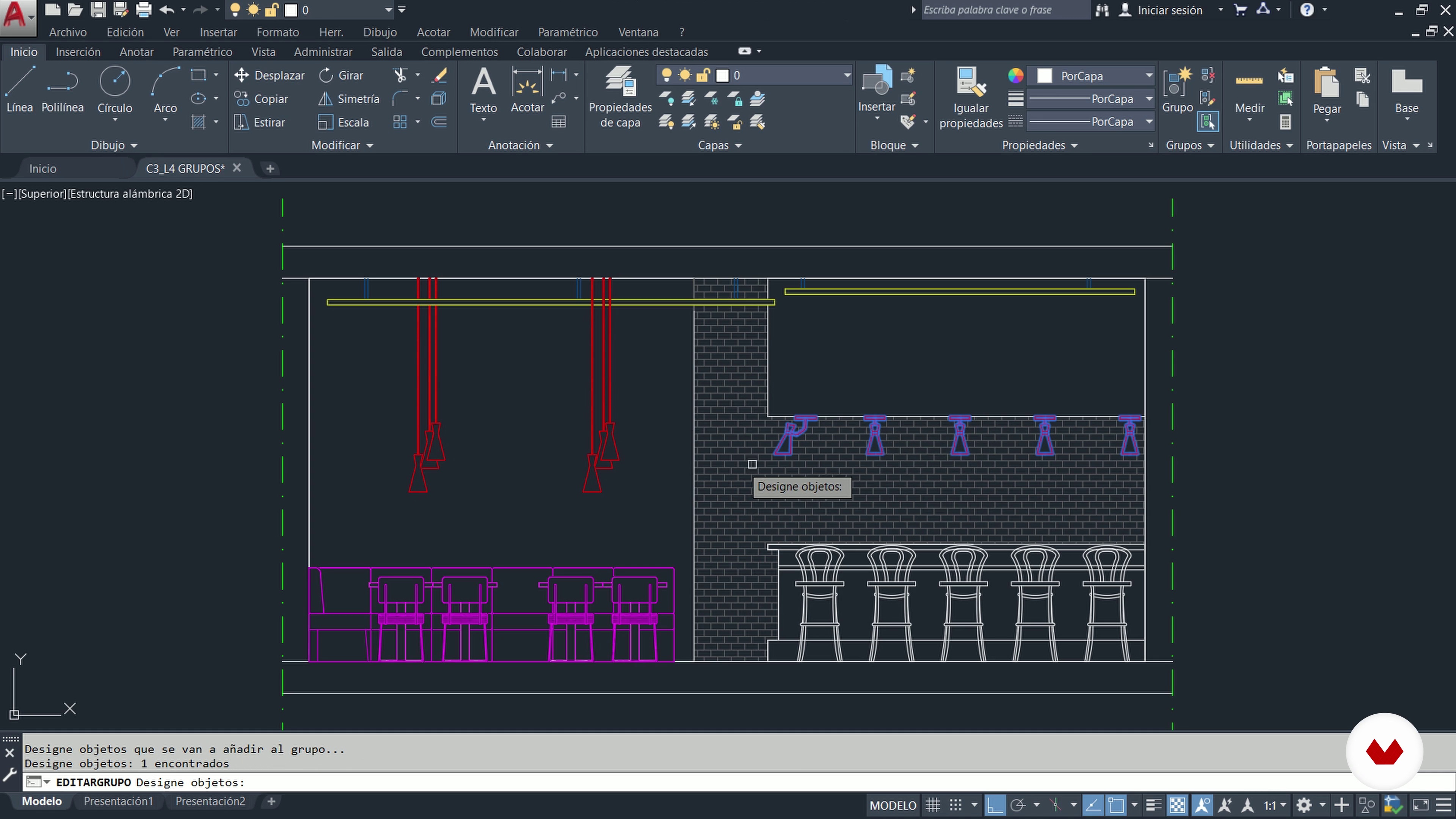This screenshot has width=1456, height=819.
Task: Open the Archivo menu
Action: point(68,32)
